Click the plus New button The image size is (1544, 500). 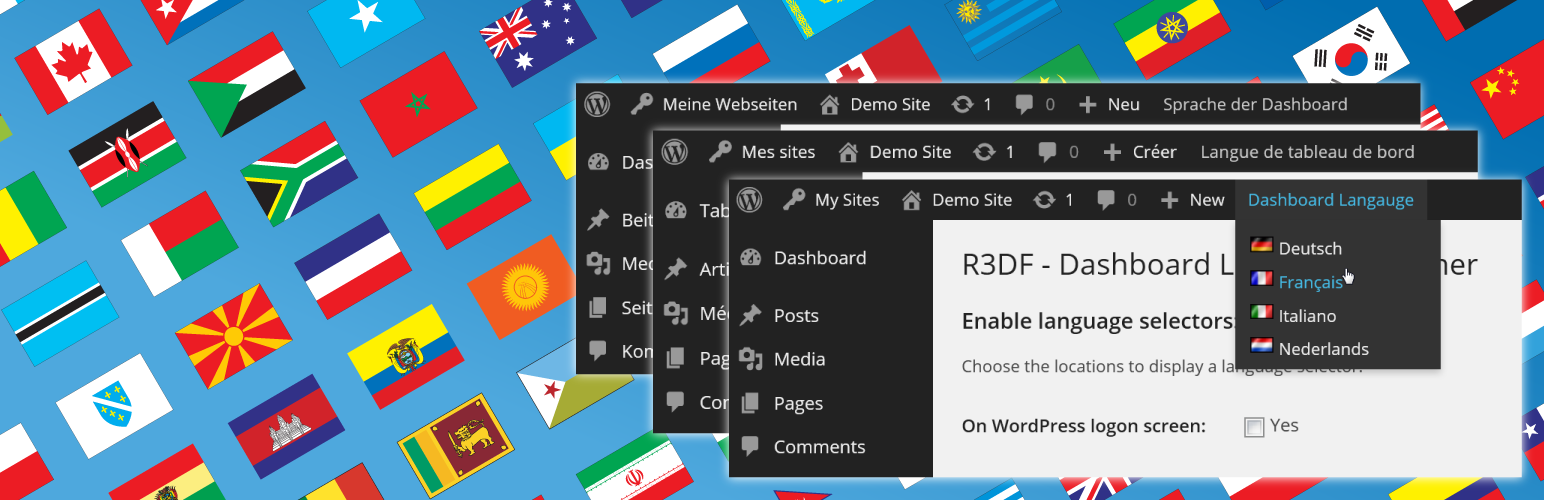point(1192,200)
